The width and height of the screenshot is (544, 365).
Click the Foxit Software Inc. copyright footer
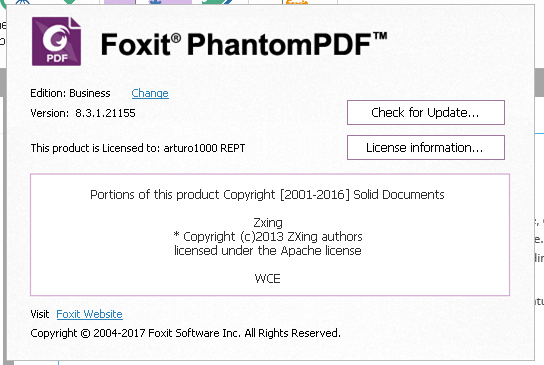(186, 333)
